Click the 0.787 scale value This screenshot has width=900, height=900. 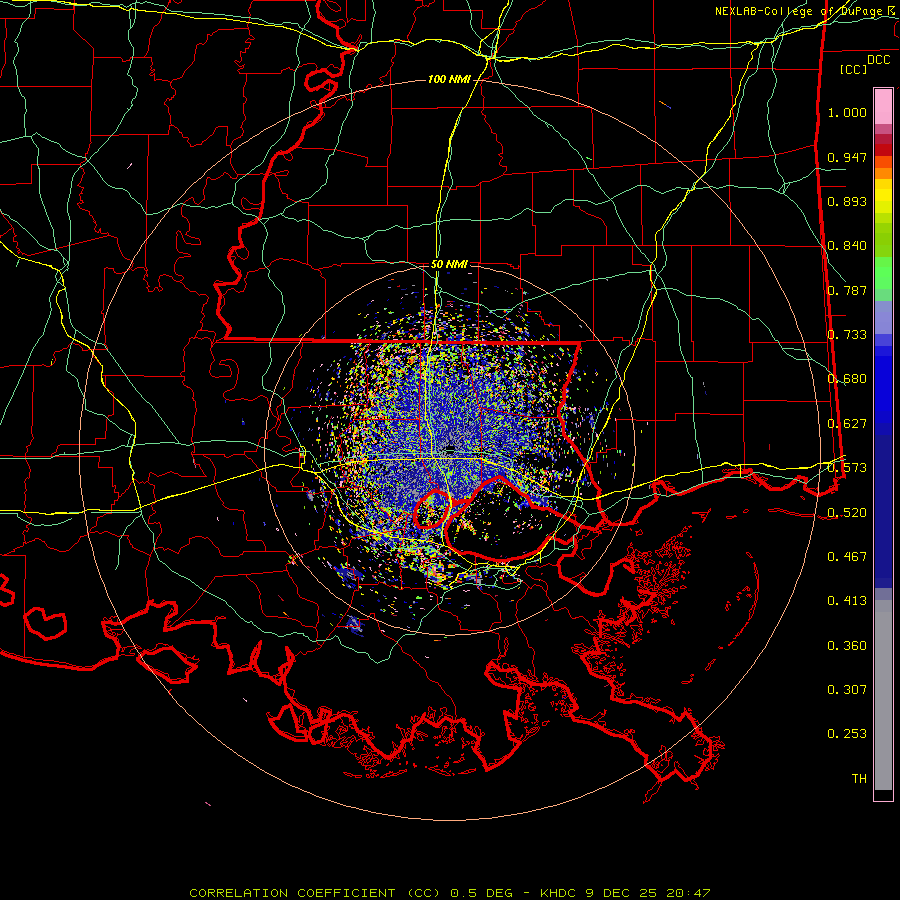847,290
